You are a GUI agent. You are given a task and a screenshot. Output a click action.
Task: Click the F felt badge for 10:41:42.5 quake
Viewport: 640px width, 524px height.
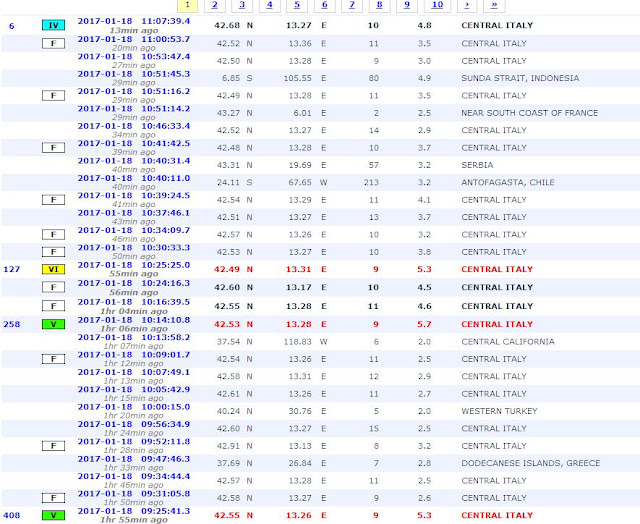coord(53,147)
